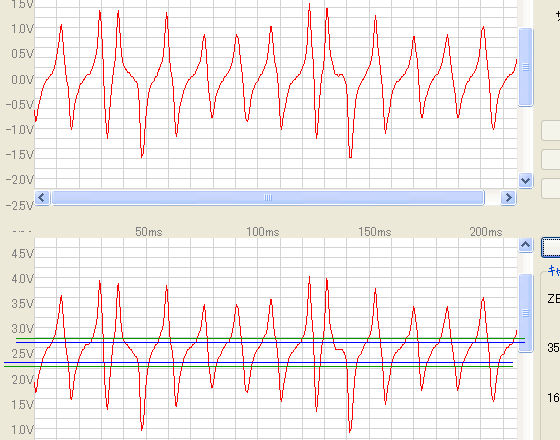Click the horizontal scrollbar thumb grip

[268, 198]
